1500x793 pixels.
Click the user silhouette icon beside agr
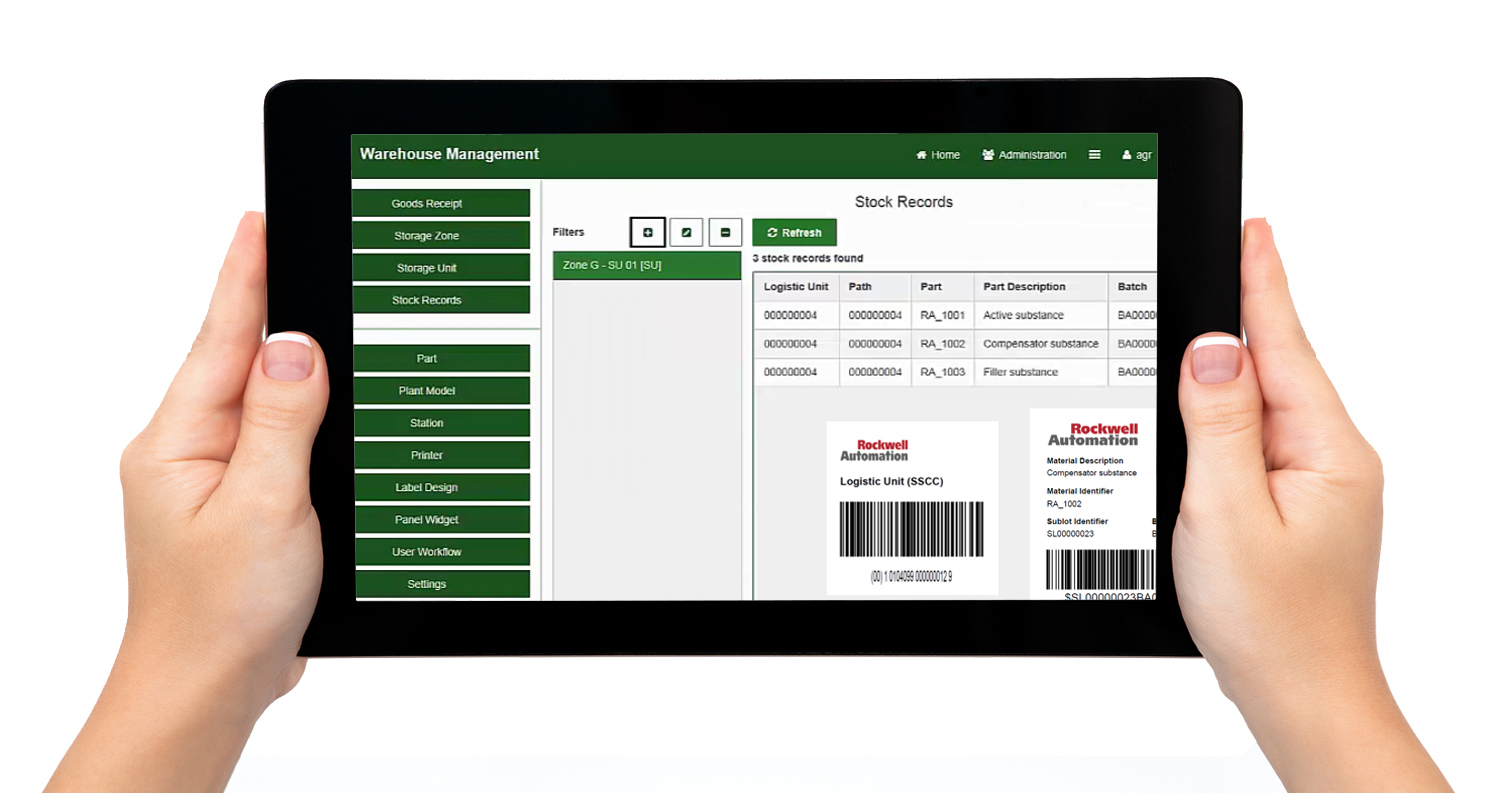pos(1125,155)
